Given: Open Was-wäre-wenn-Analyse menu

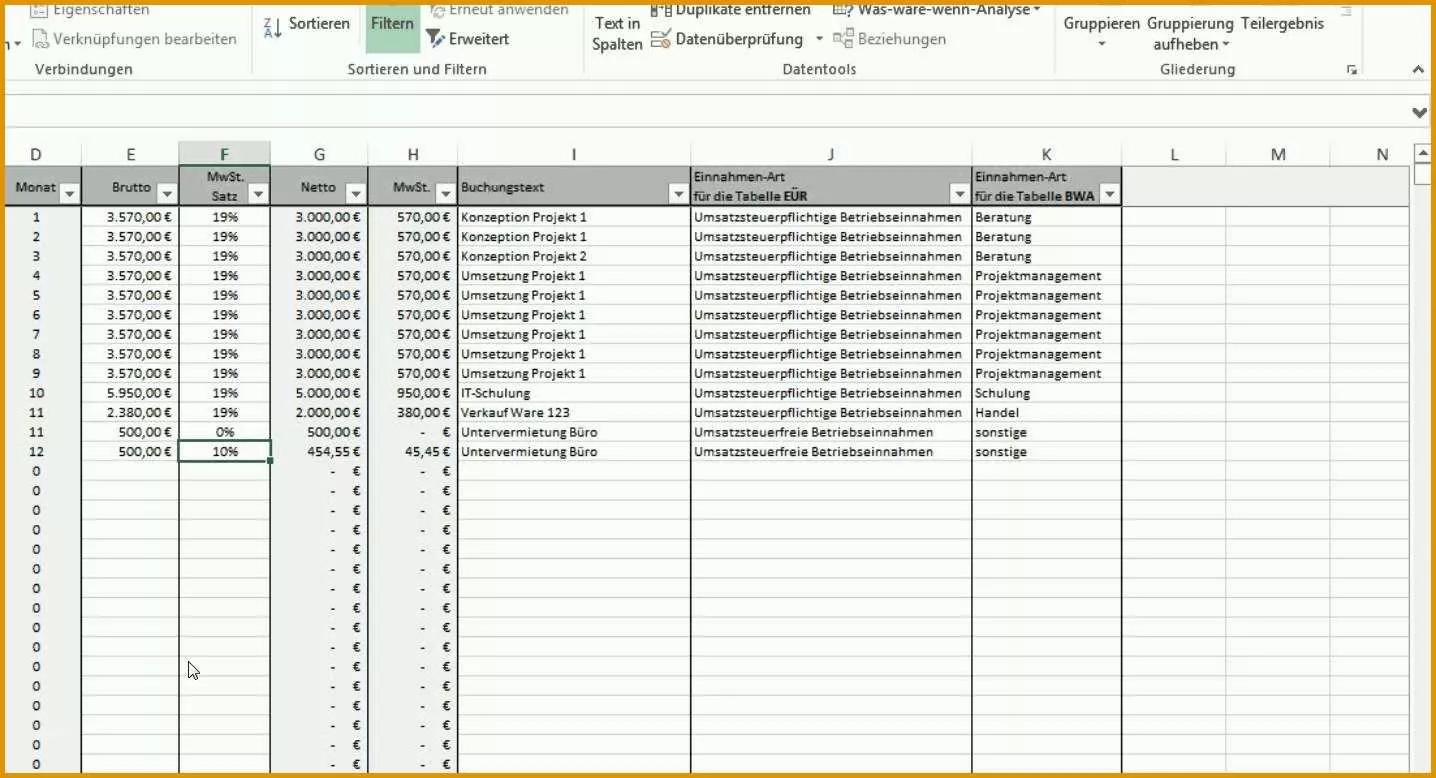Looking at the screenshot, I should [937, 10].
